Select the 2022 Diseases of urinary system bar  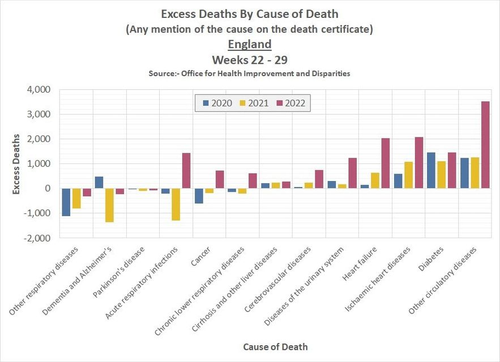(353, 173)
